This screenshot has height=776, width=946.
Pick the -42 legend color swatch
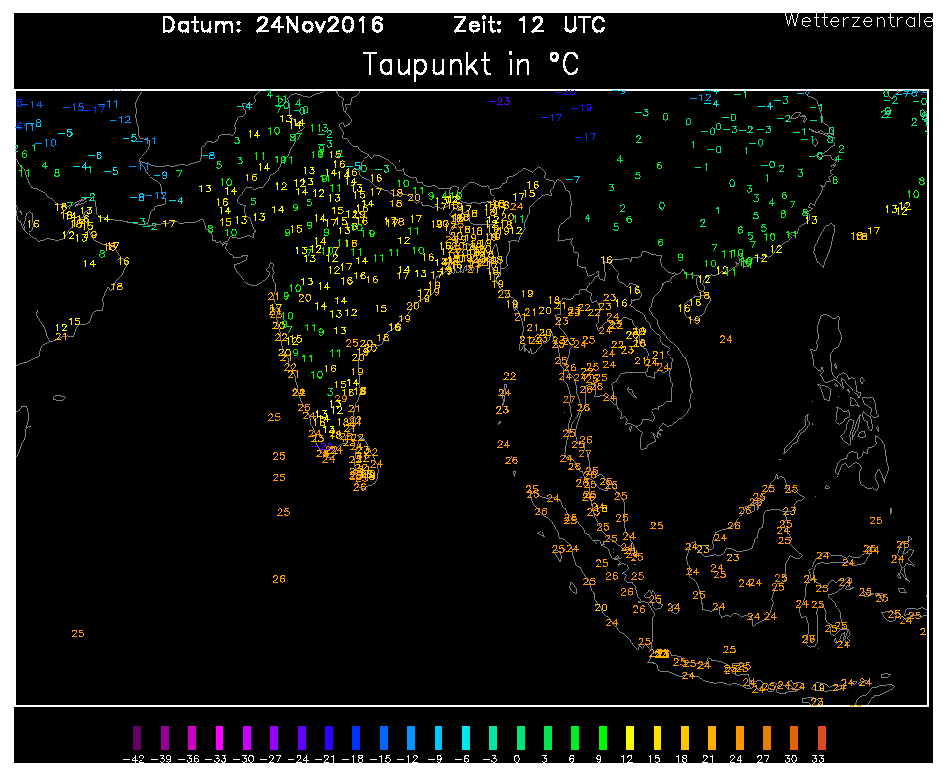click(138, 738)
